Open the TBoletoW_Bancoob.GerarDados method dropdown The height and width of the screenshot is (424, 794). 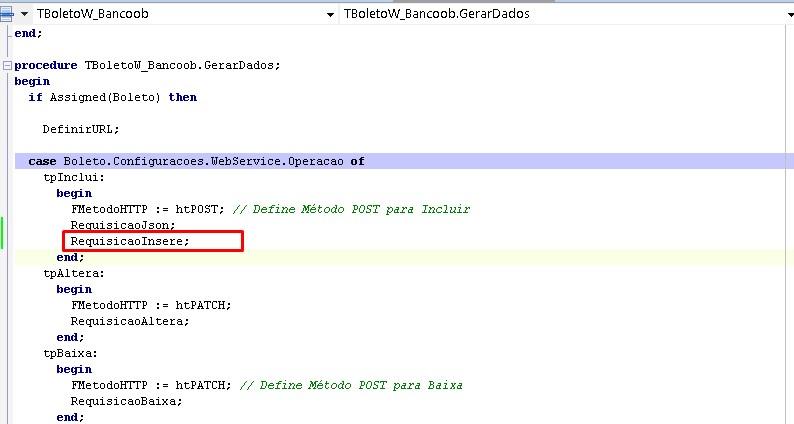789,15
